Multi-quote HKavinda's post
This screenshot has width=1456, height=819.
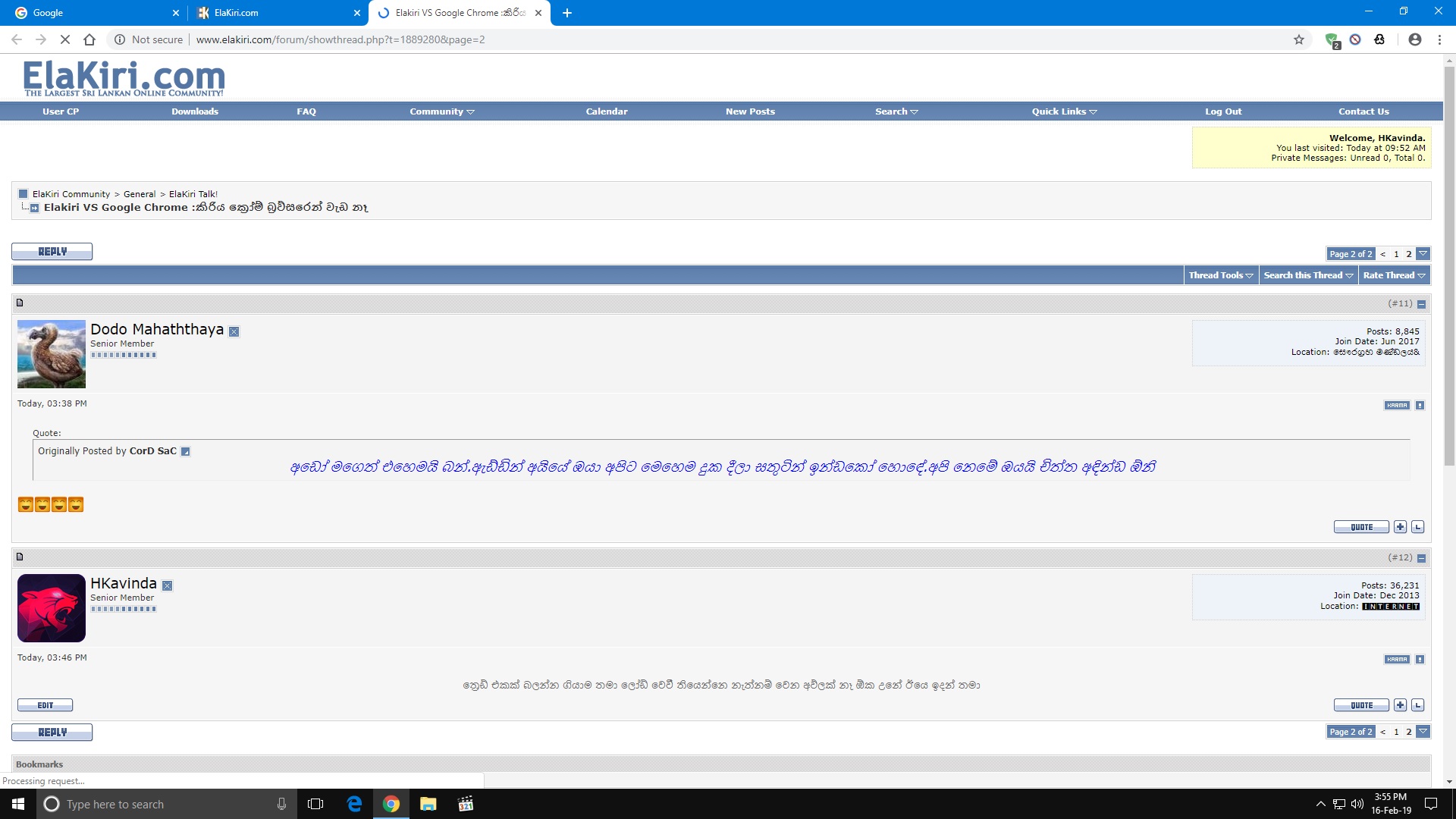pos(1401,705)
